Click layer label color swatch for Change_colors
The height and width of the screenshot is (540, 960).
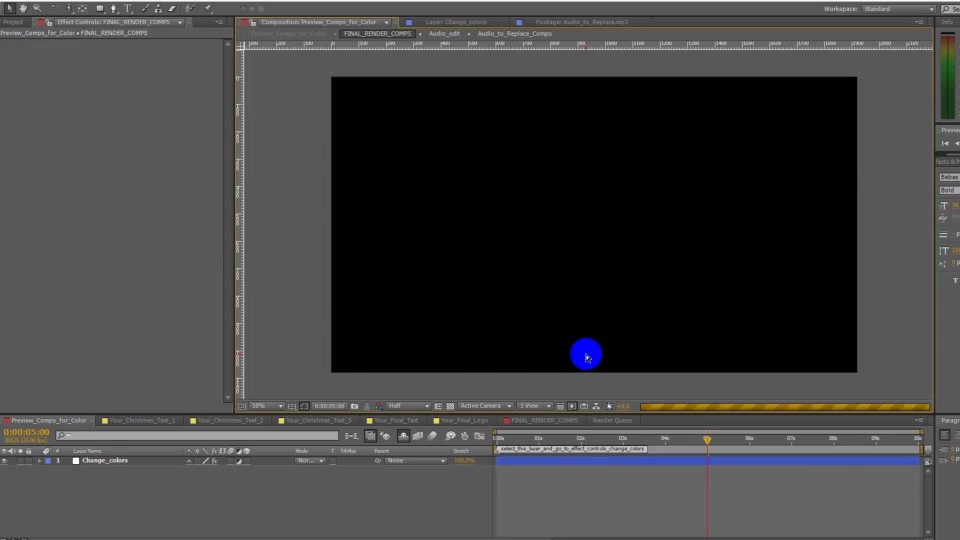[48, 461]
